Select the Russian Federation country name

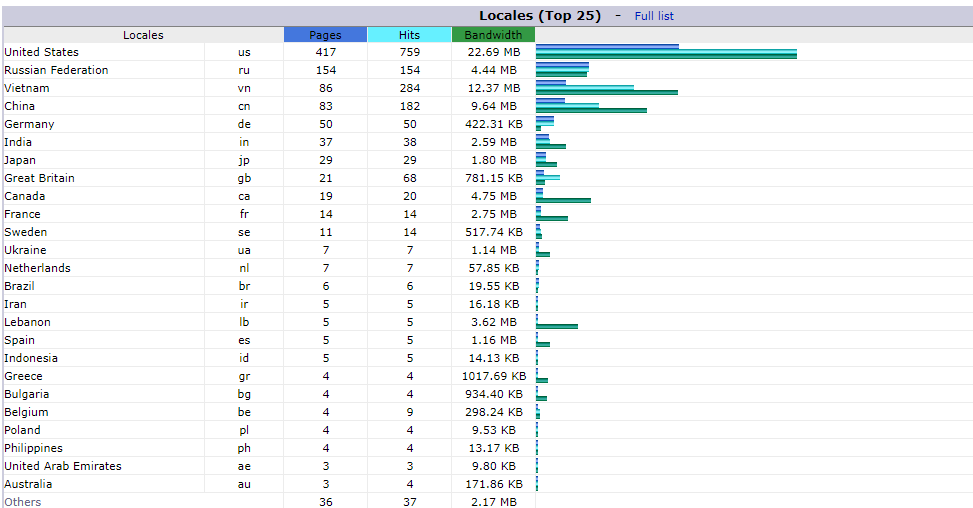point(56,70)
